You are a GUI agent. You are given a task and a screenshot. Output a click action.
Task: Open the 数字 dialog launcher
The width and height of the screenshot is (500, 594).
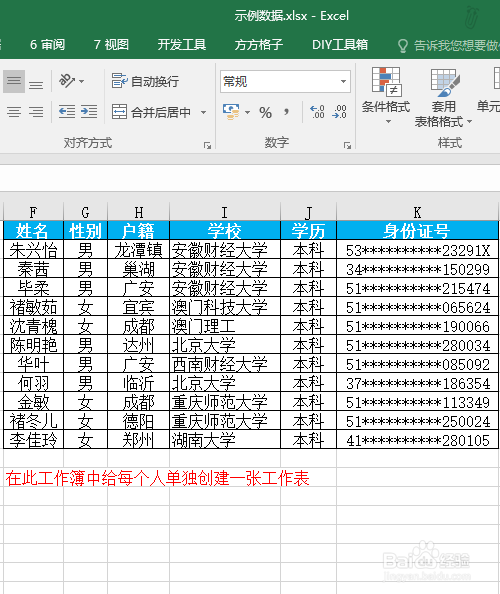pyautogui.click(x=347, y=145)
